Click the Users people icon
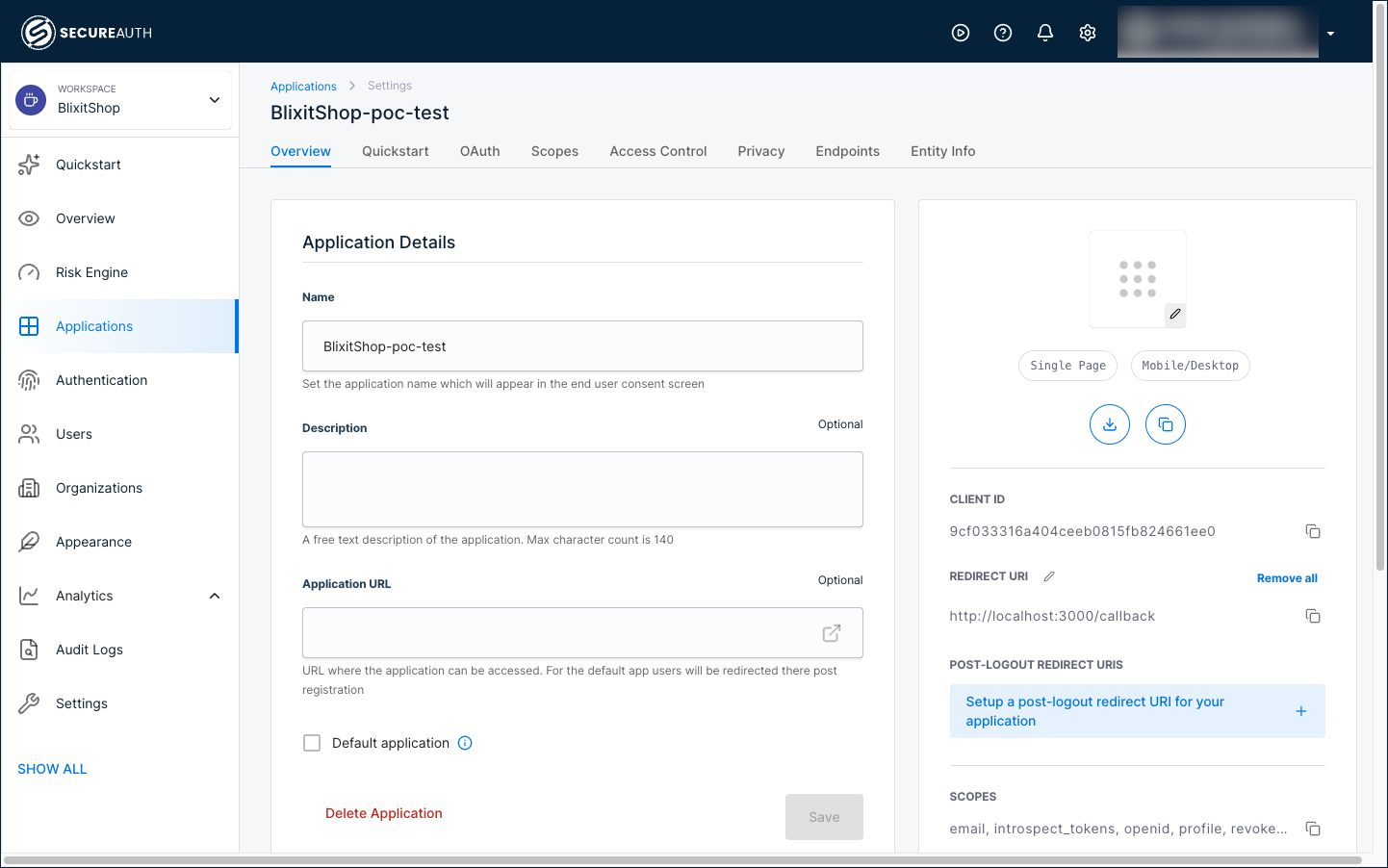Screen dimensions: 1388x868 29,434
